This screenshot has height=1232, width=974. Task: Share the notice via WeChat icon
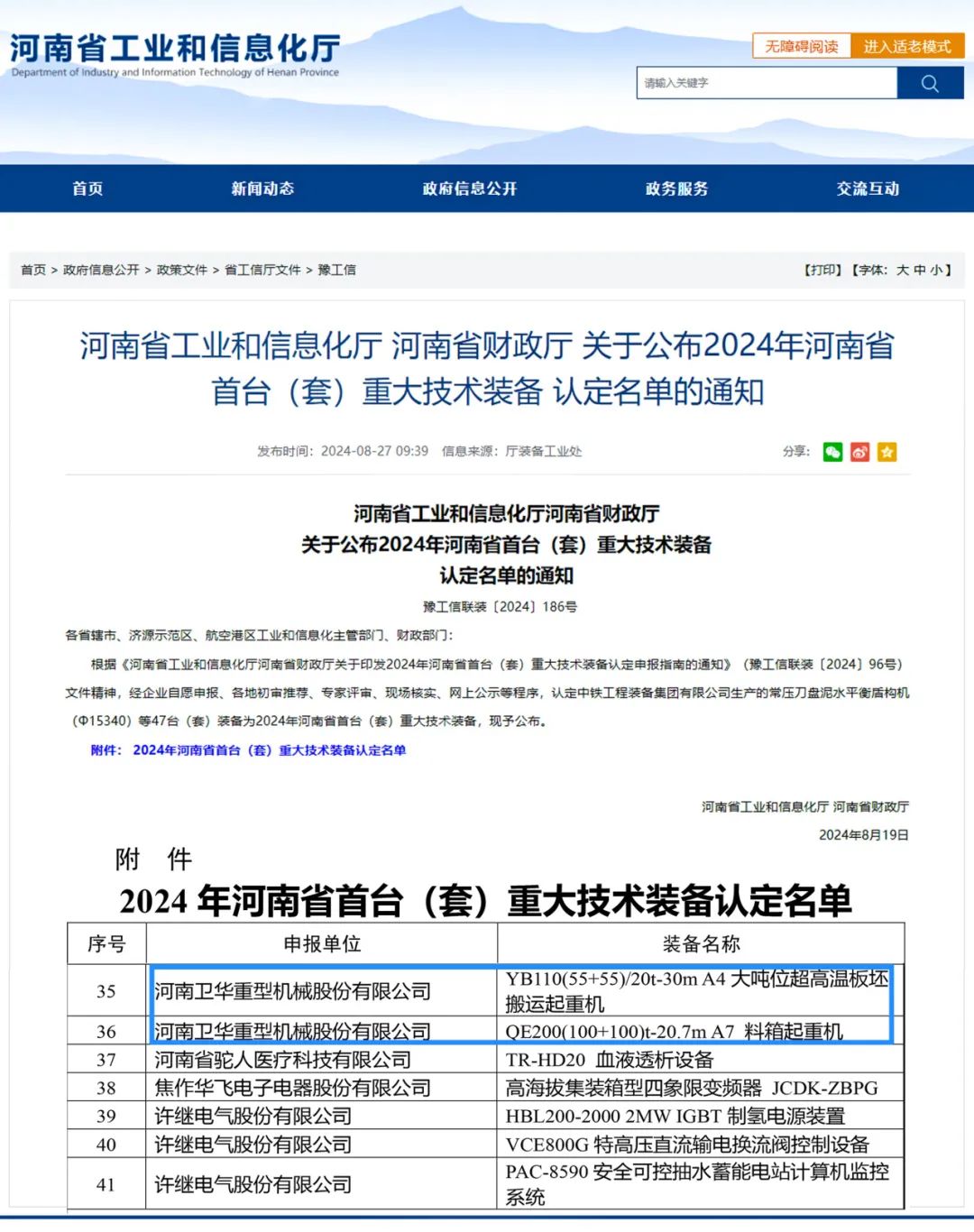pyautogui.click(x=832, y=452)
